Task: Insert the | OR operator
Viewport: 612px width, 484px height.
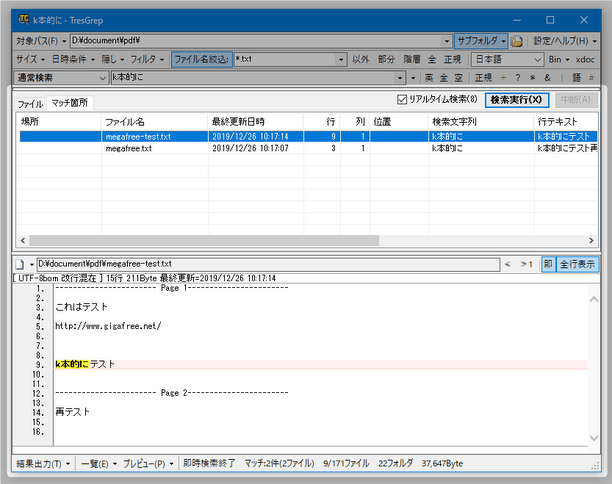Action: click(562, 78)
